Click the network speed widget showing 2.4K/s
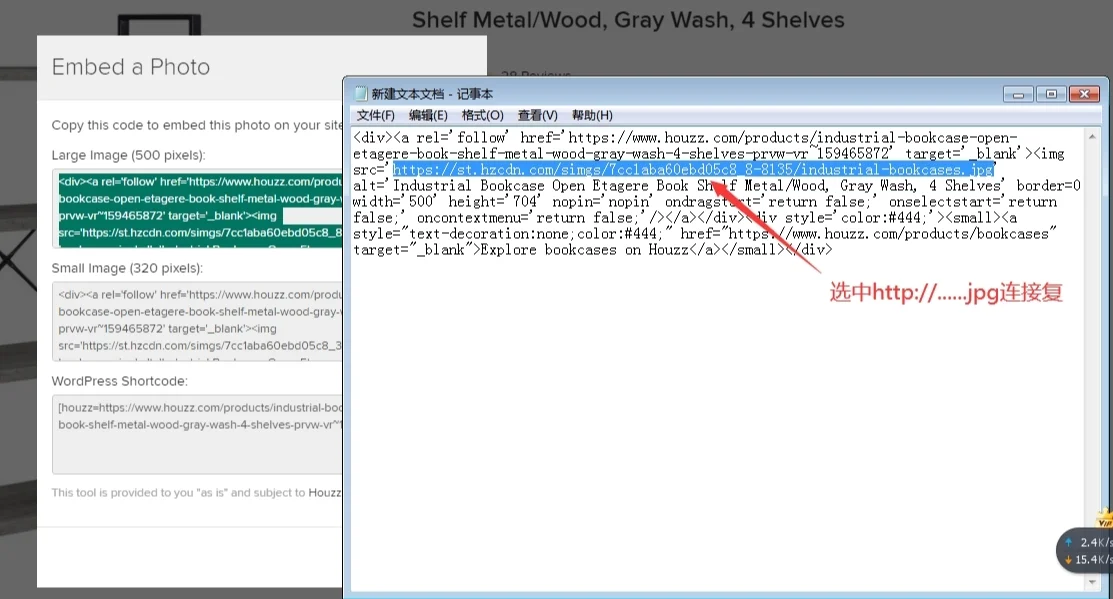Screen dimensions: 1113x599 [x=1086, y=551]
